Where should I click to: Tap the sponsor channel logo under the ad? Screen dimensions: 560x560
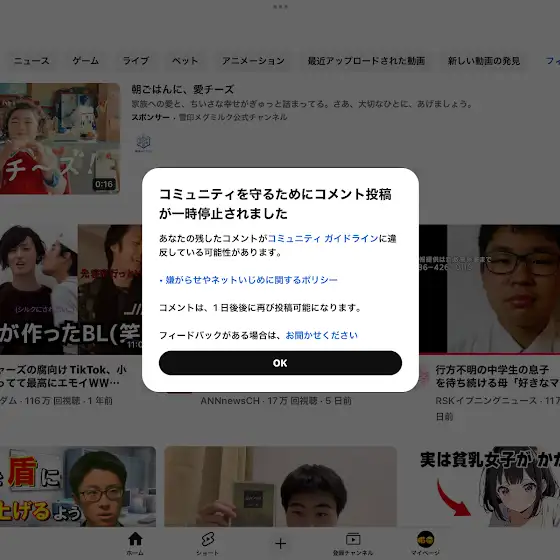(x=144, y=143)
